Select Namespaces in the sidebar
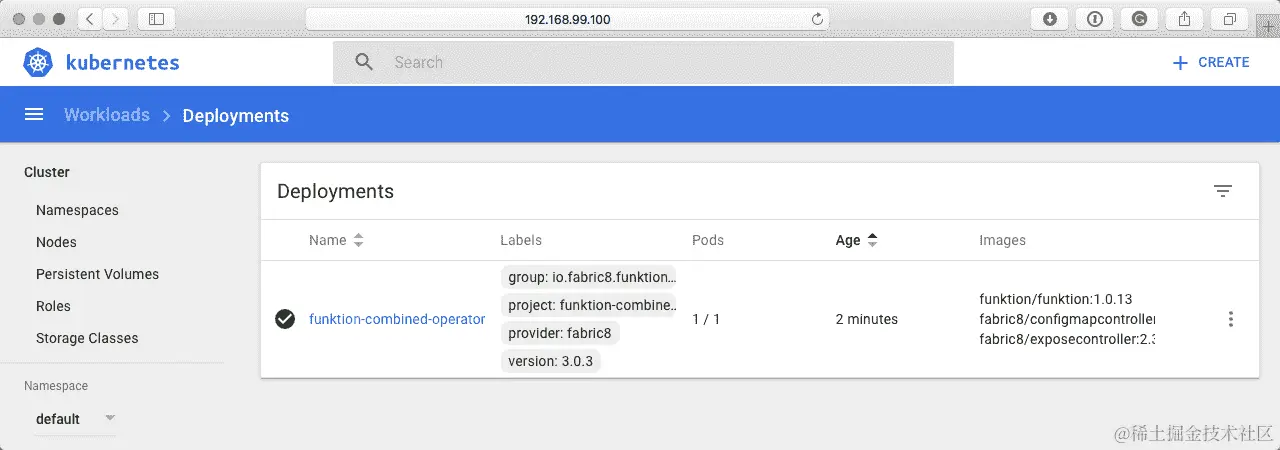The height and width of the screenshot is (450, 1280). tap(77, 210)
